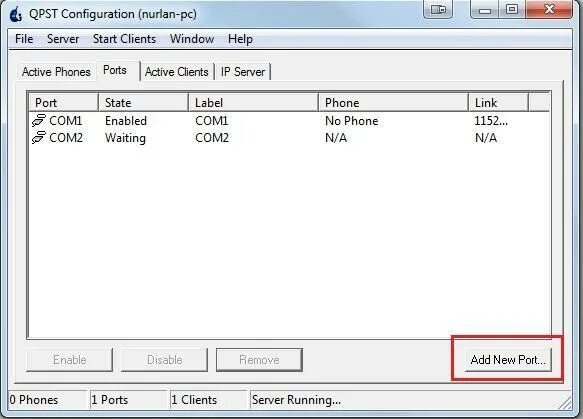This screenshot has height=419, width=583.
Task: Open the File menu
Action: point(24,39)
